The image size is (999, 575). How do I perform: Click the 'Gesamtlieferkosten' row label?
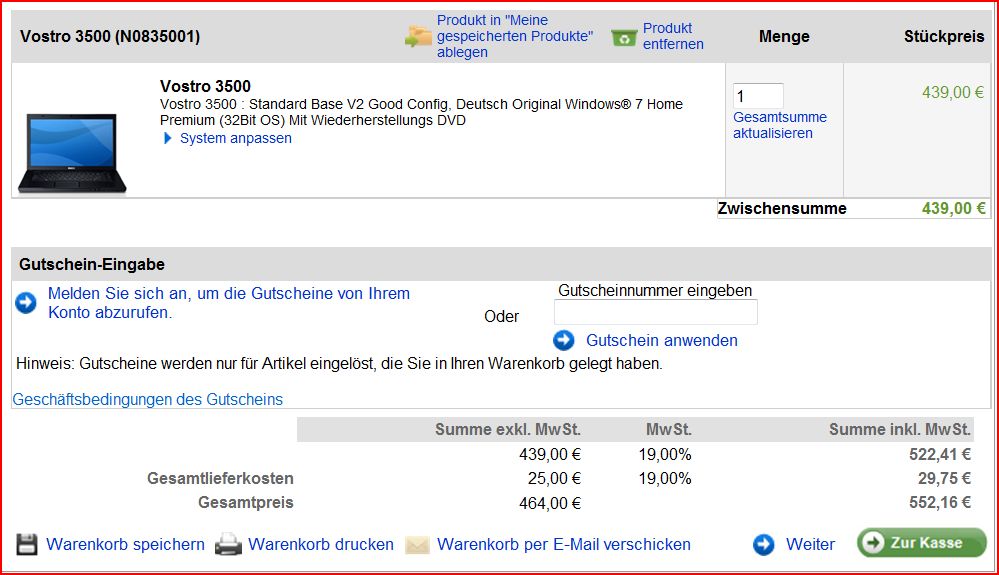[x=220, y=478]
